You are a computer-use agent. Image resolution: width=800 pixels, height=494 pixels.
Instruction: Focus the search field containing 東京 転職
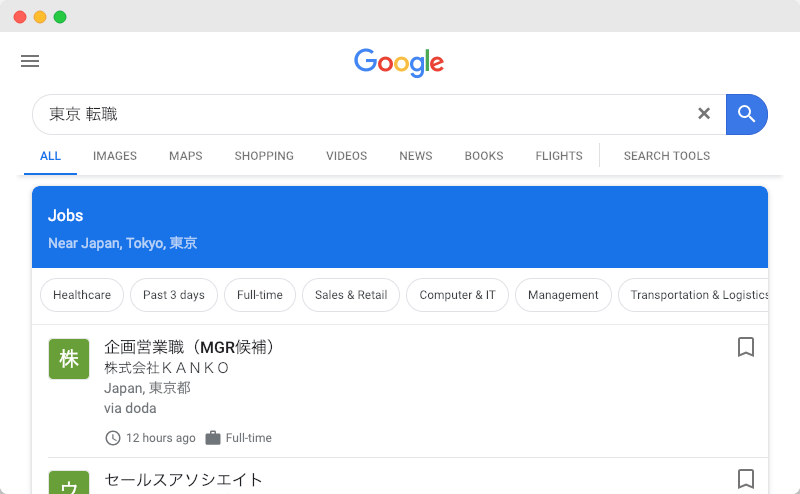click(379, 114)
